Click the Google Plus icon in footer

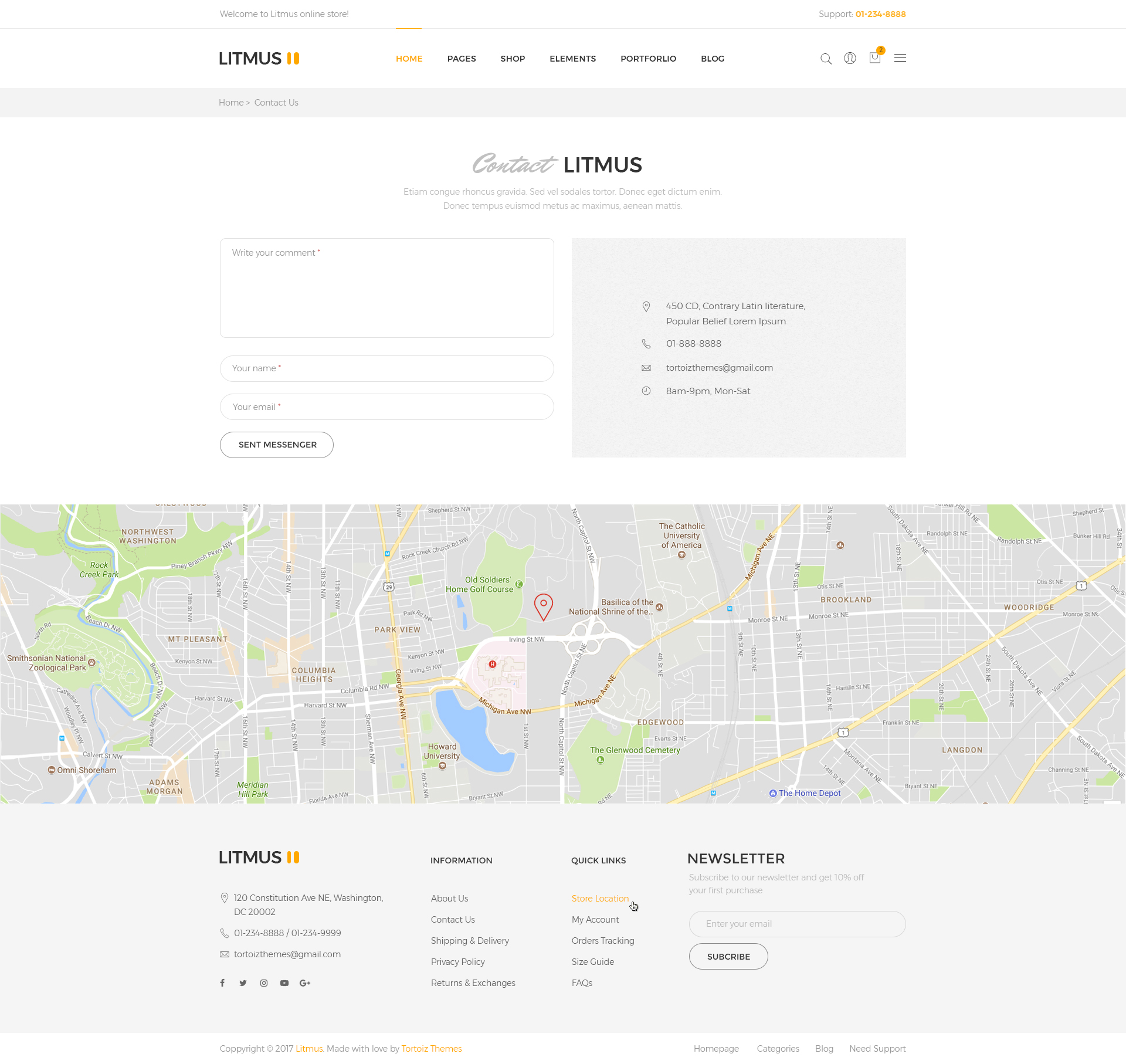pyautogui.click(x=305, y=982)
